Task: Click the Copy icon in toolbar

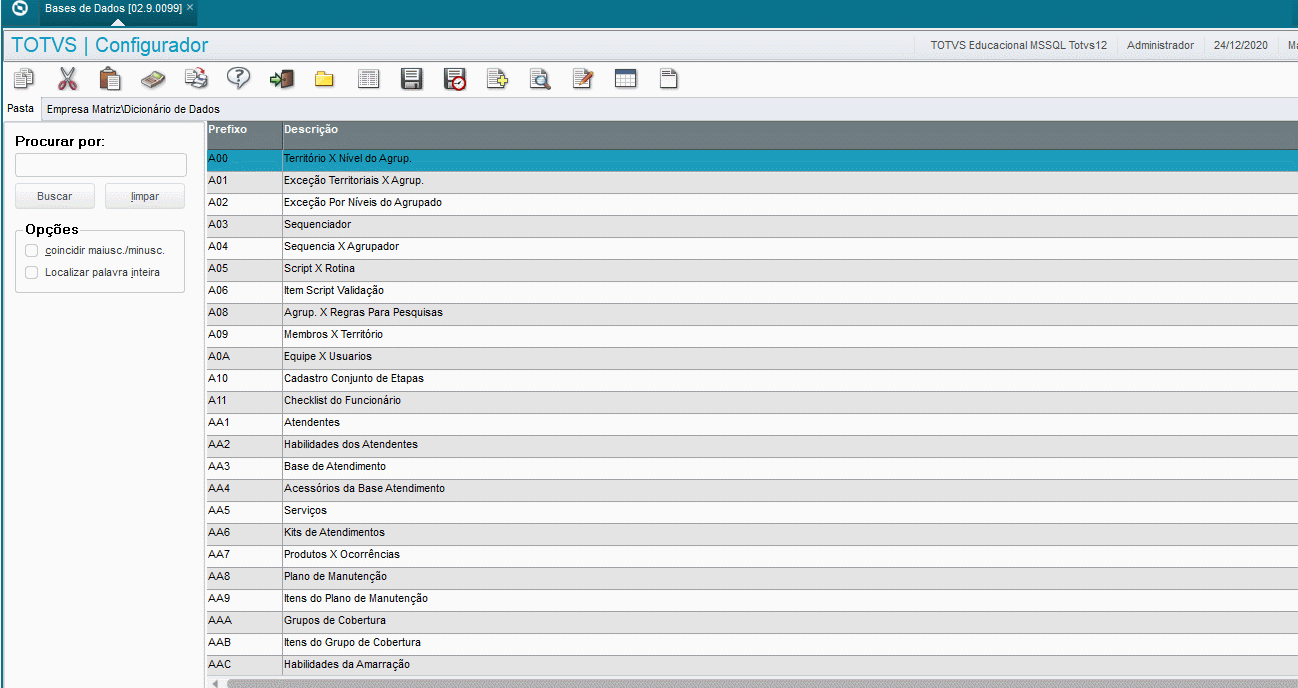Action: click(x=24, y=79)
